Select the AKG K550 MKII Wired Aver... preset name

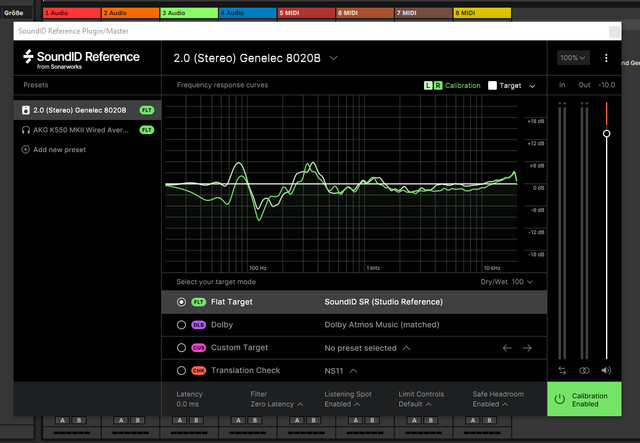coord(81,130)
